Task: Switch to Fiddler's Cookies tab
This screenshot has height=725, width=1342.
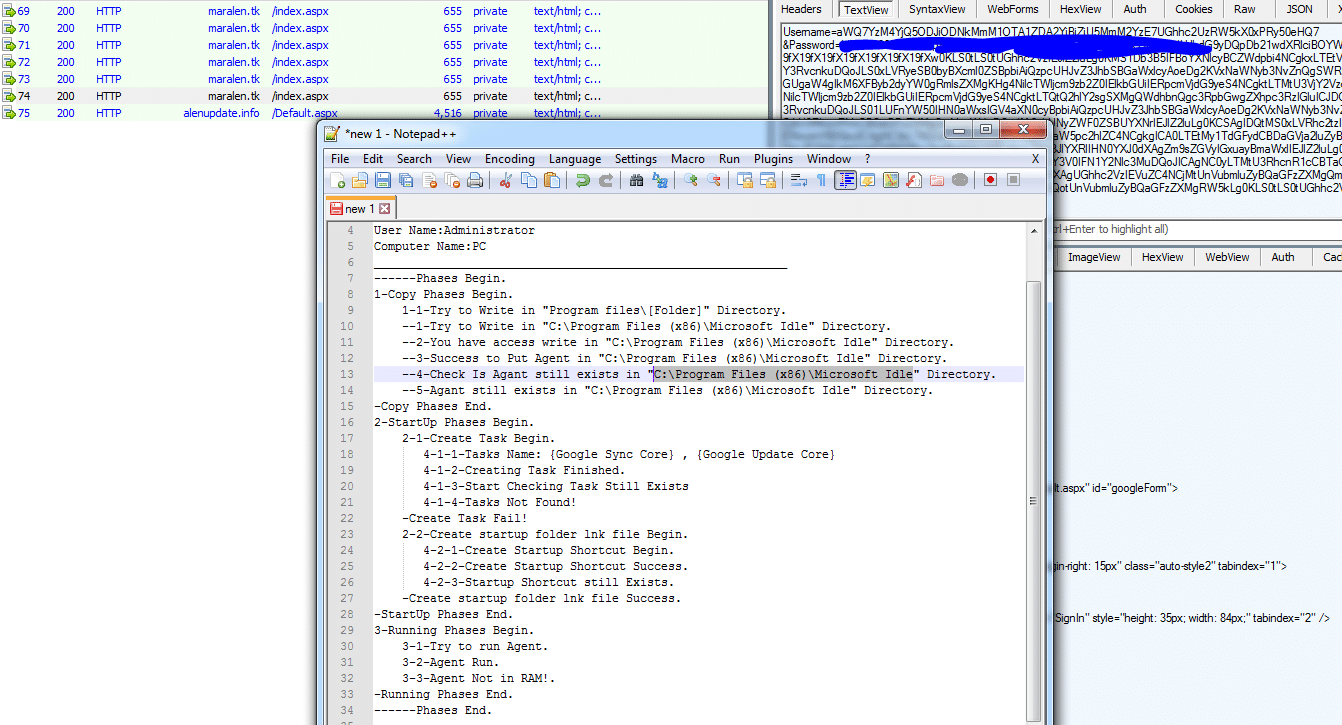Action: (1193, 9)
